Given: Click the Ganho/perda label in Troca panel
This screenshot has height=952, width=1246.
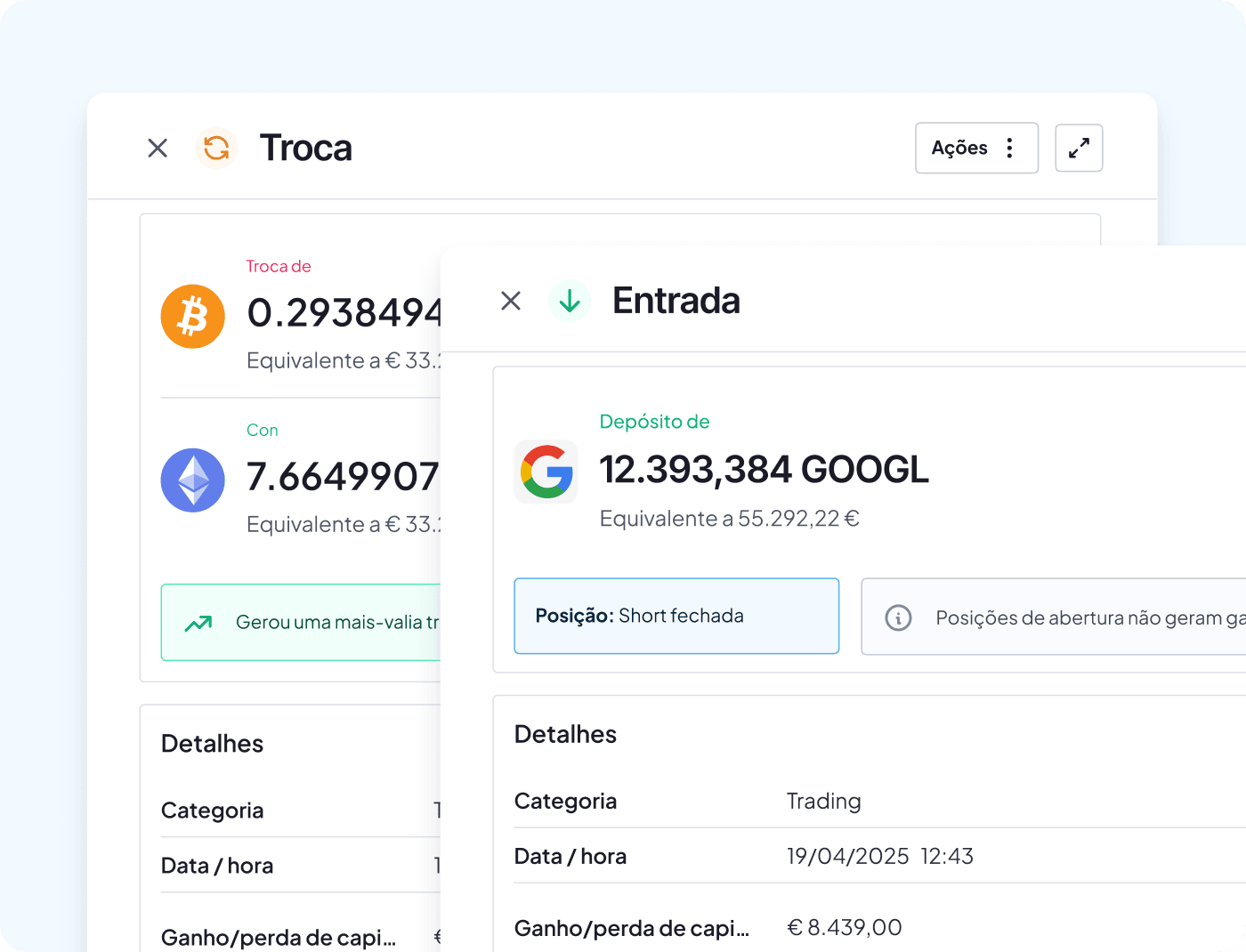Looking at the screenshot, I should tap(279, 938).
